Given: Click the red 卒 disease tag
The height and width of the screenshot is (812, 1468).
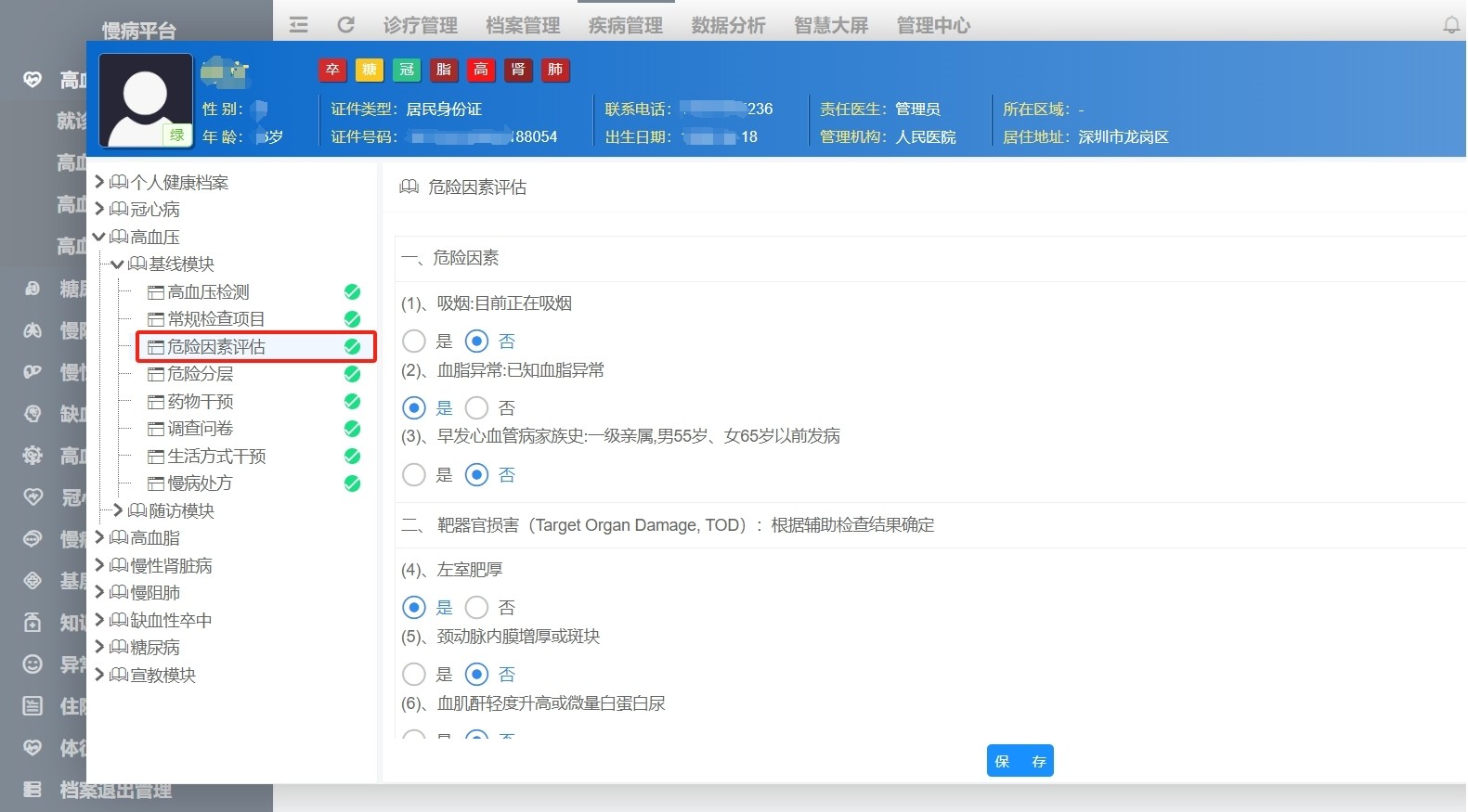Looking at the screenshot, I should coord(332,70).
